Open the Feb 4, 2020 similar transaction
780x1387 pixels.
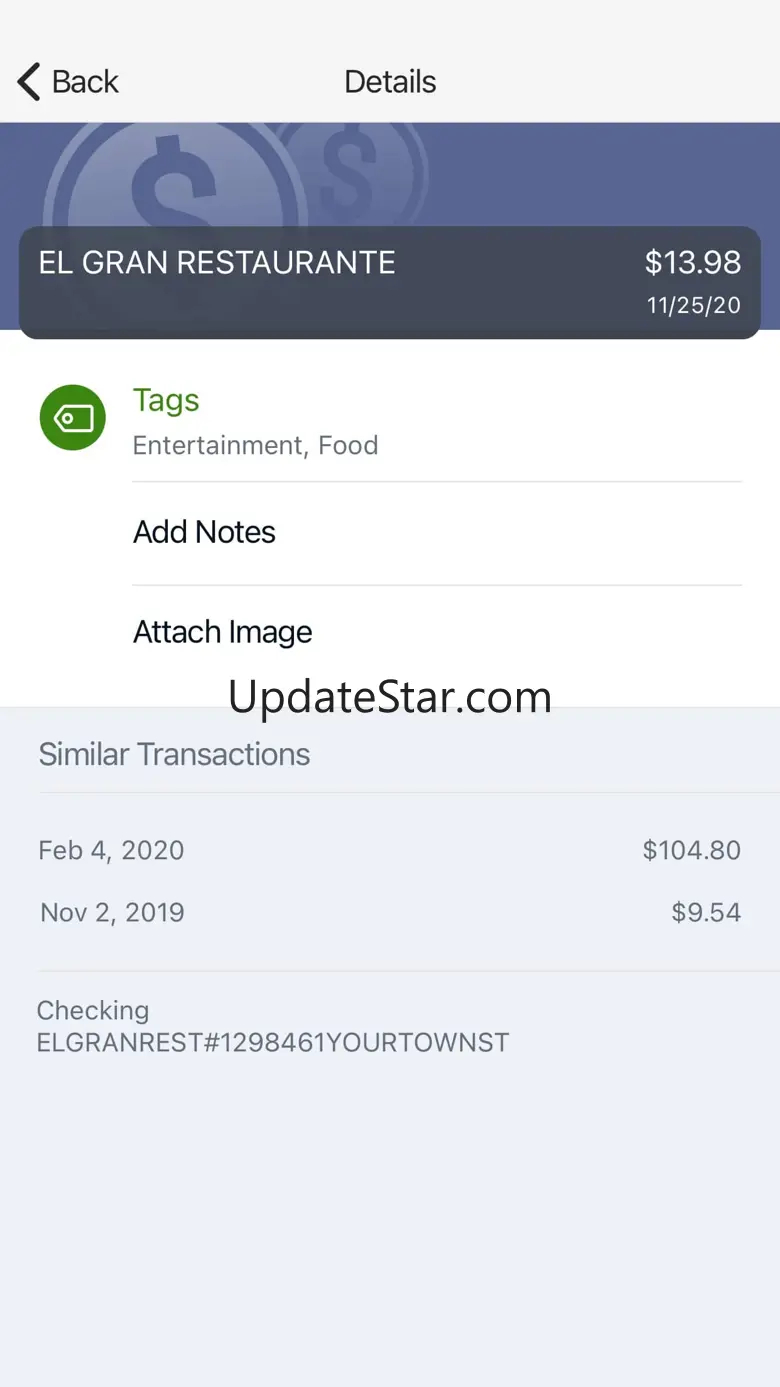pyautogui.click(x=390, y=850)
